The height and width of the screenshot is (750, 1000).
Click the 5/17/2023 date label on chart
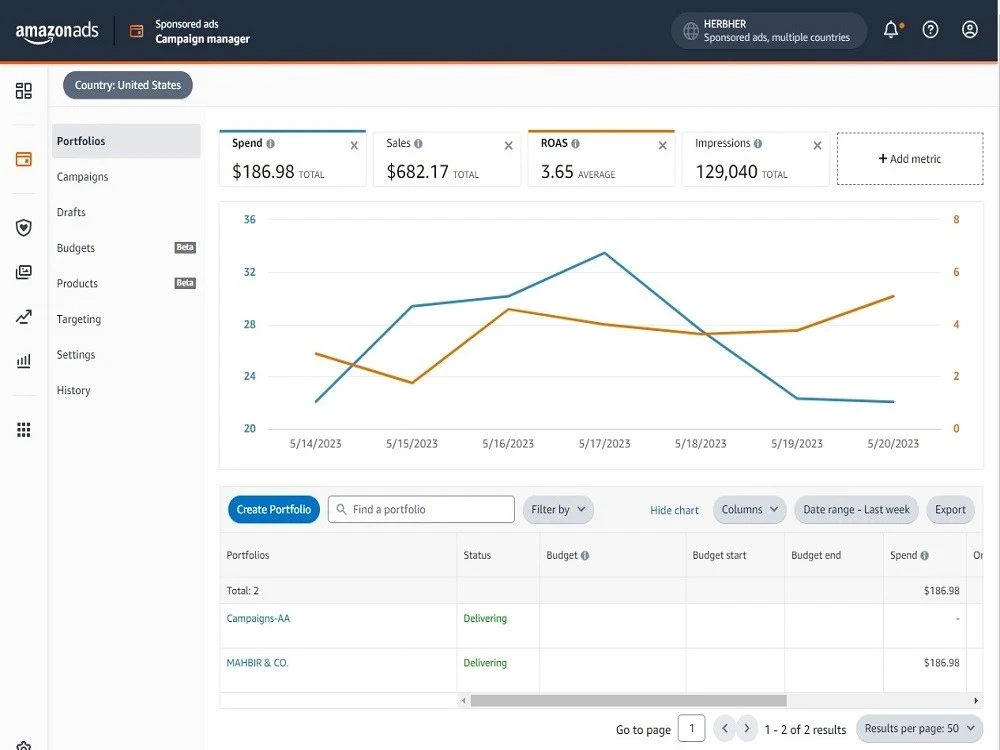(604, 444)
